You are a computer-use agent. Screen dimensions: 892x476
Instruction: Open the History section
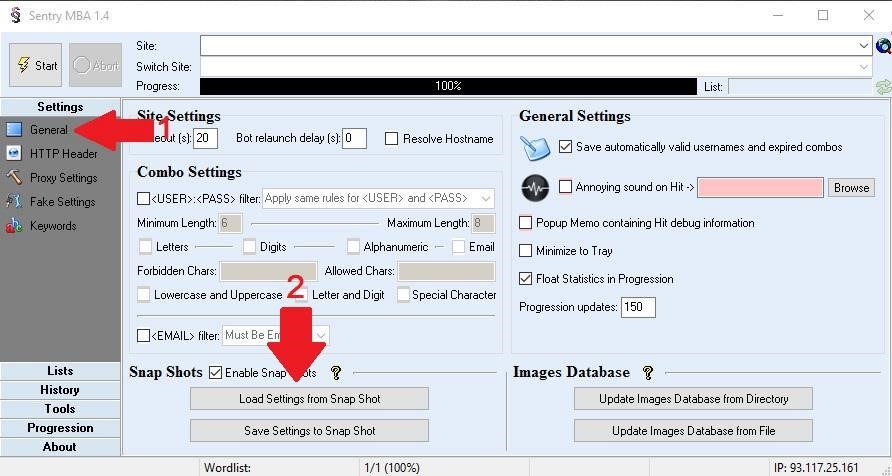click(60, 390)
